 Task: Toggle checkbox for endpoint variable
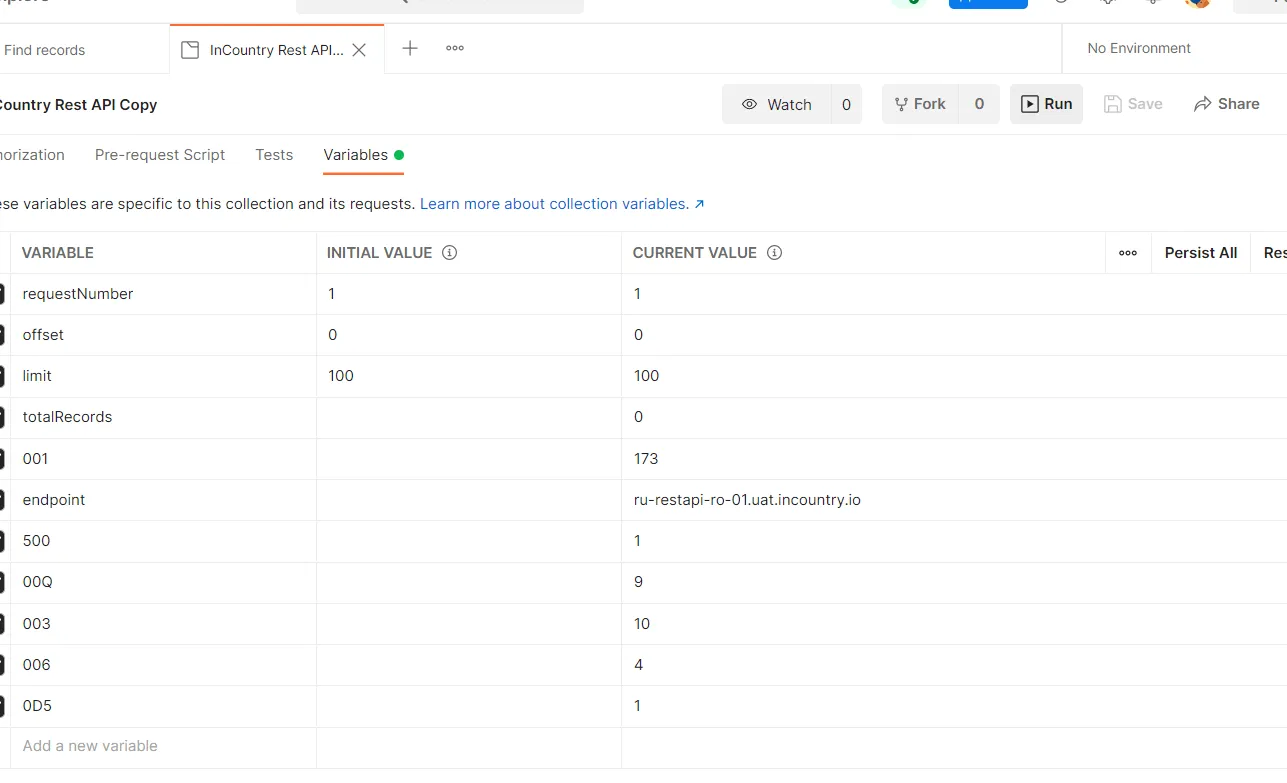(2, 500)
